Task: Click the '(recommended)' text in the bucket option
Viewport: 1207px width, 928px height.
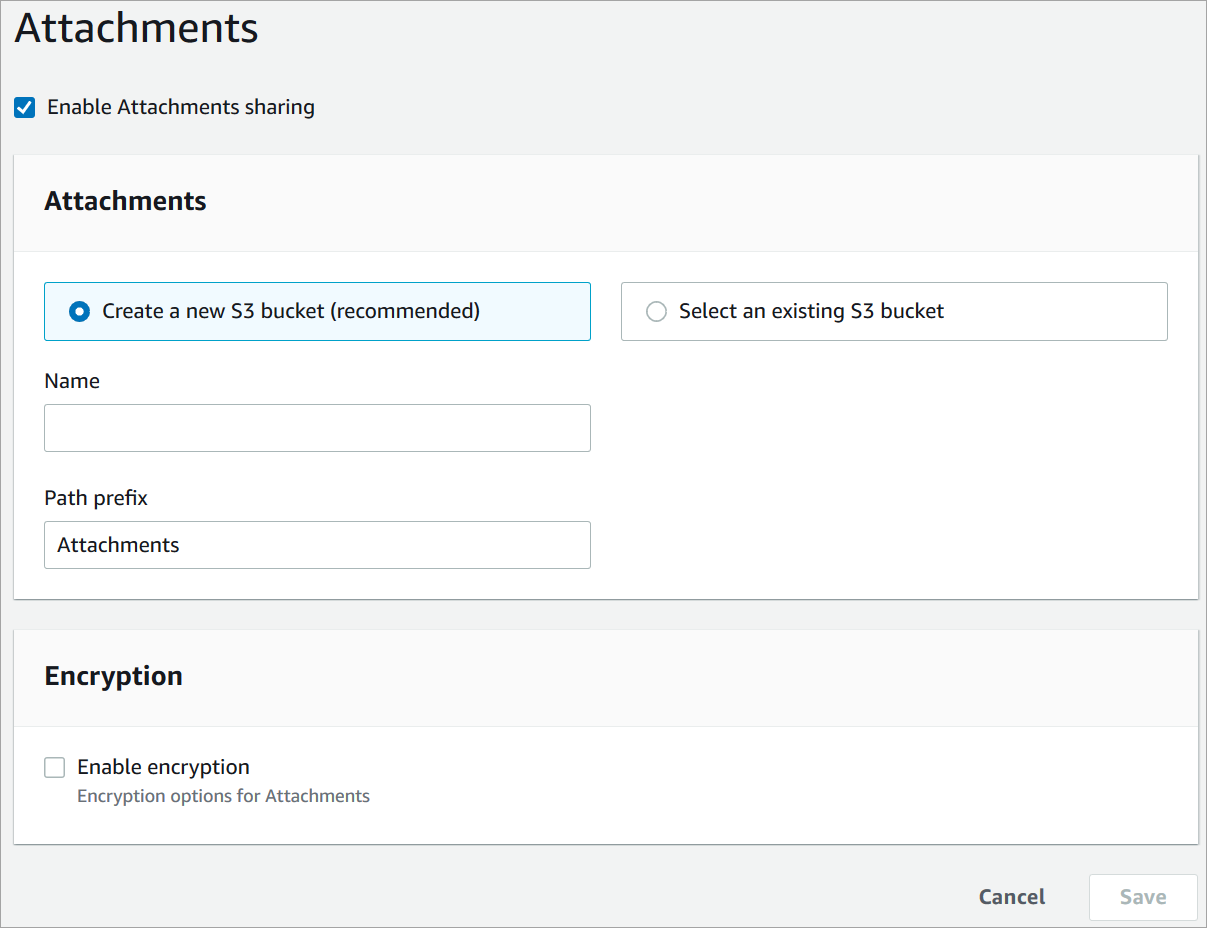Action: coord(405,311)
